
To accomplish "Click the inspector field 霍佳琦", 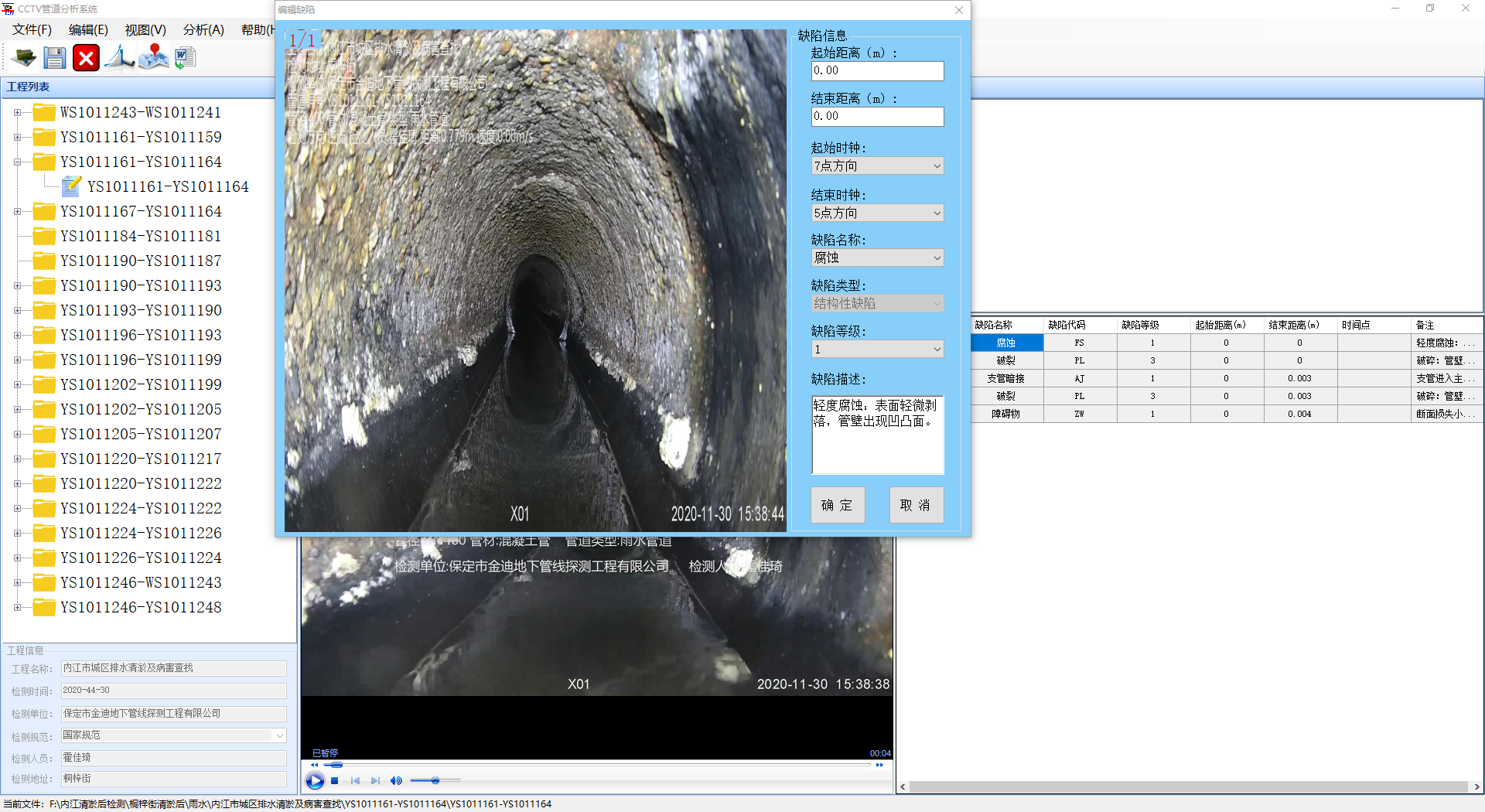I will 174,758.
